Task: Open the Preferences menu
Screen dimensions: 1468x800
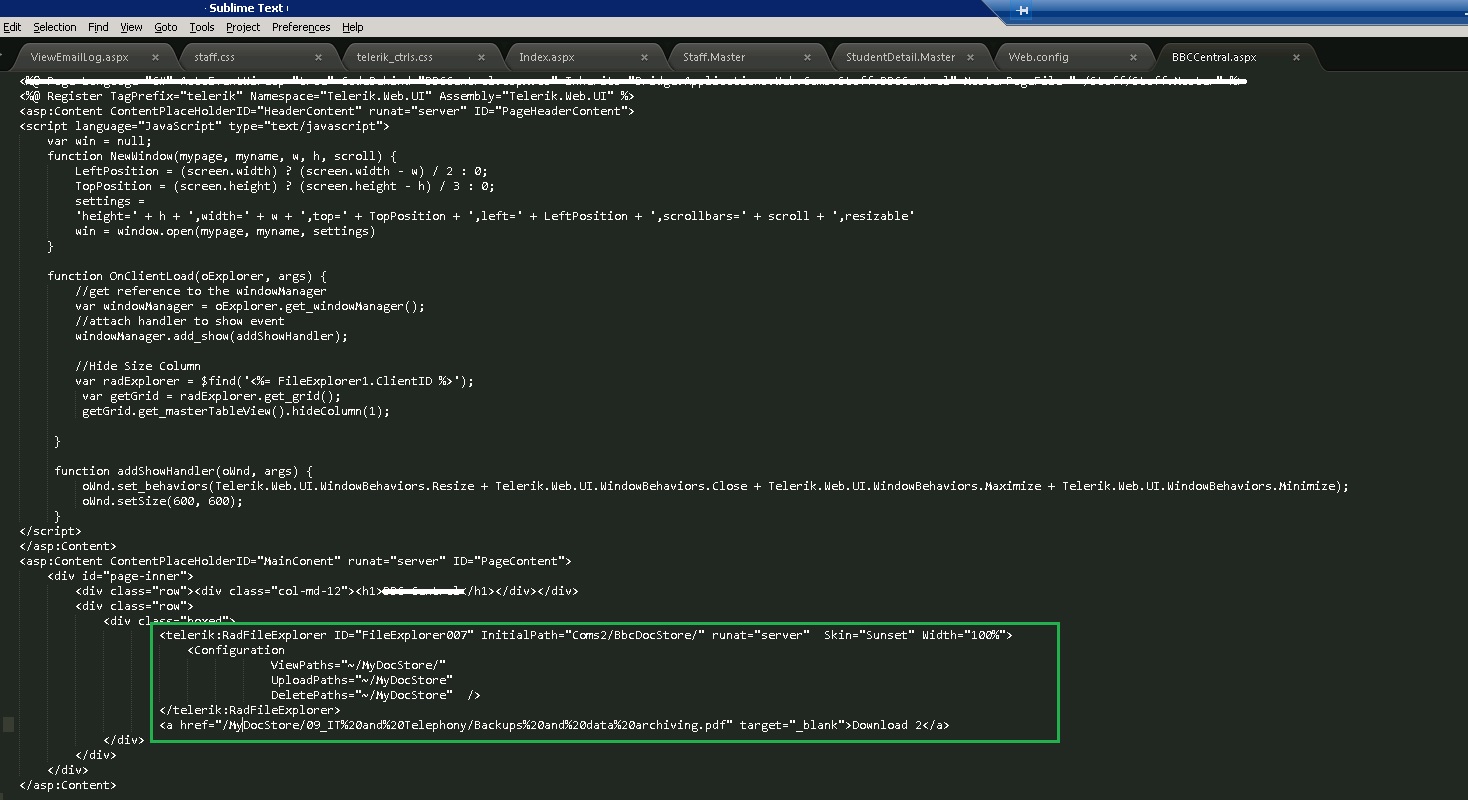Action: click(301, 27)
